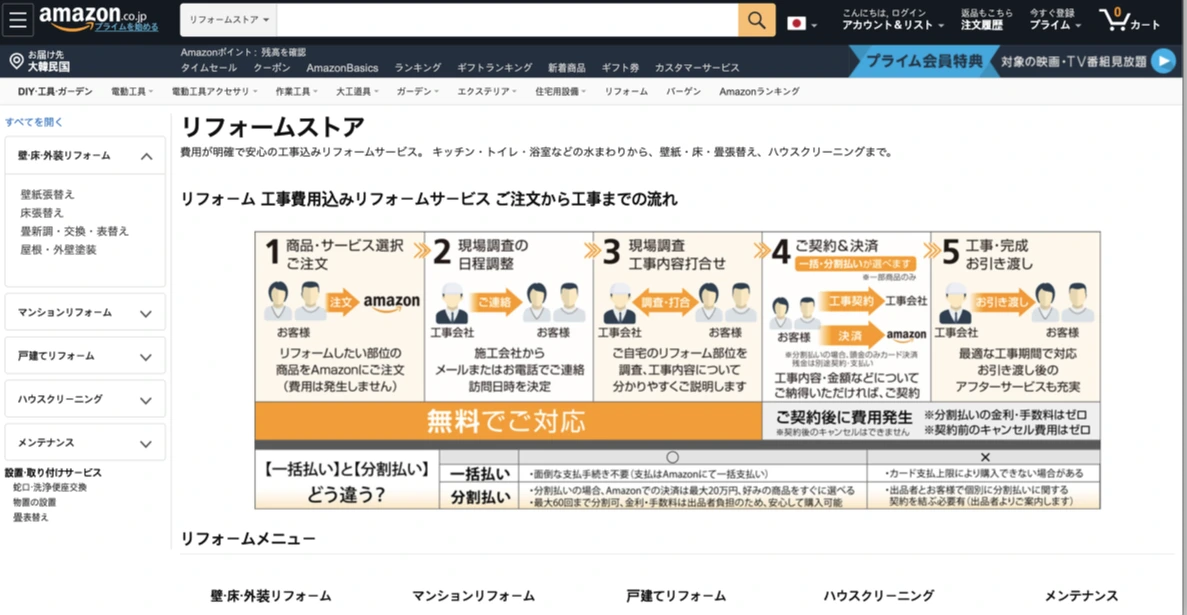Expand 戸建てリフォーム sidebar section

pyautogui.click(x=85, y=355)
